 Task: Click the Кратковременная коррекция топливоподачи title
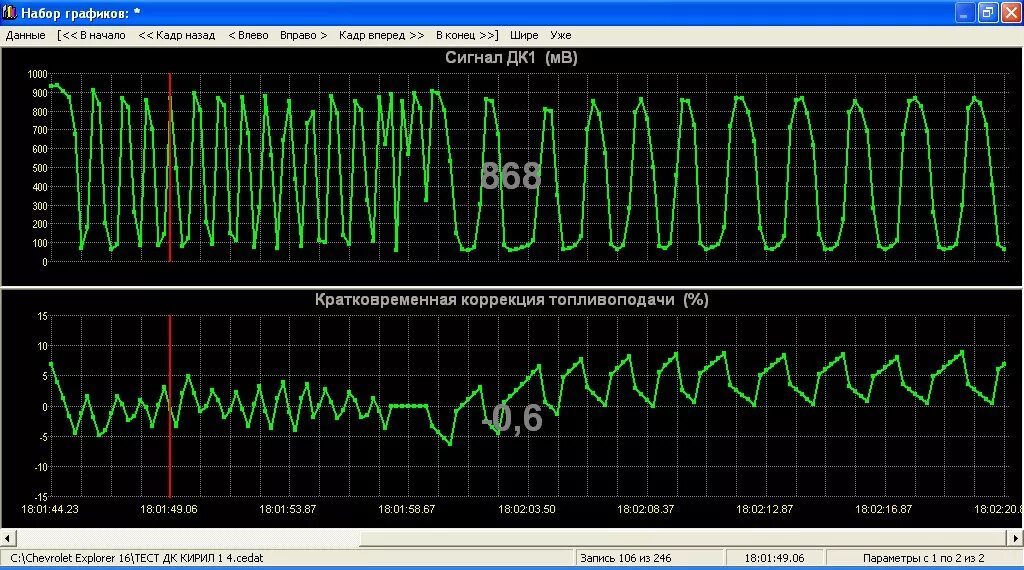point(511,300)
